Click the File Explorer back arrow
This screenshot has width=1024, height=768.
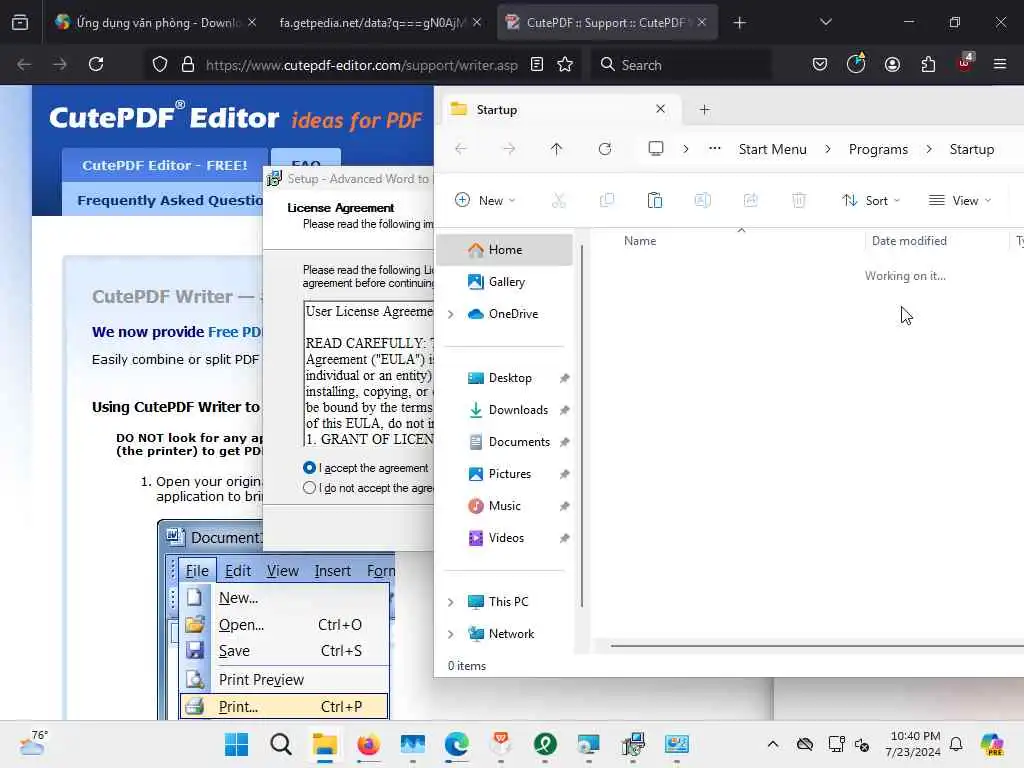[461, 149]
